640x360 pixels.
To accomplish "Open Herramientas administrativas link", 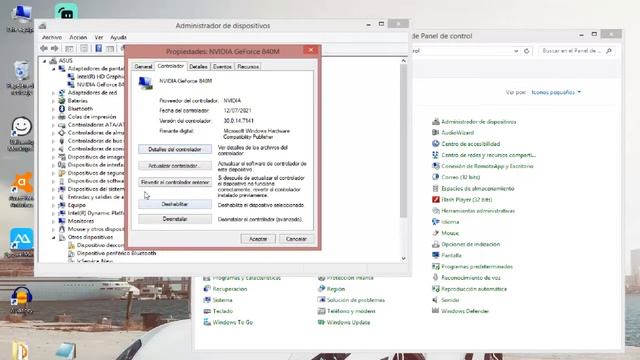I will [x=478, y=211].
